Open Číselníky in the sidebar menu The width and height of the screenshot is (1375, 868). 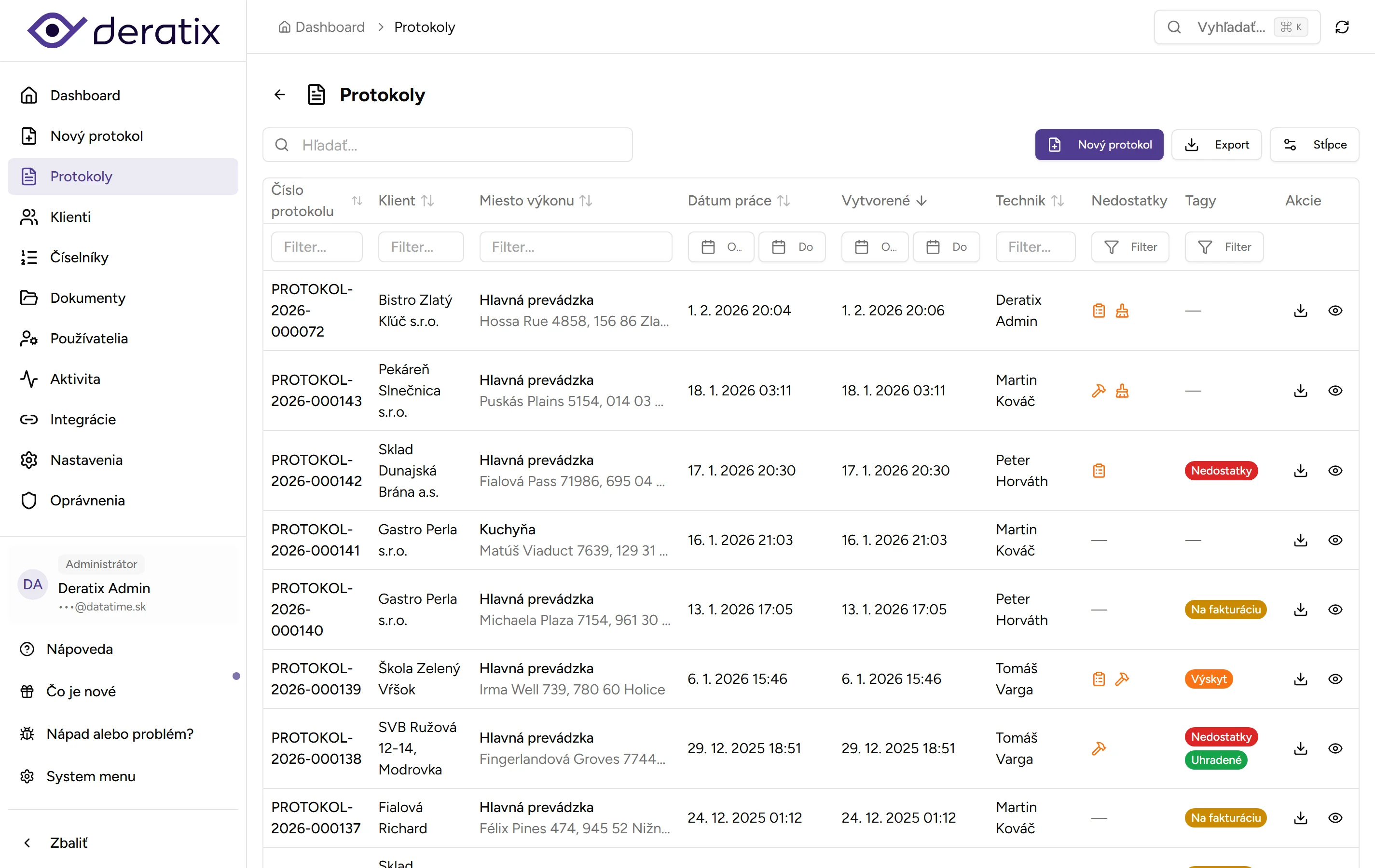(79, 258)
